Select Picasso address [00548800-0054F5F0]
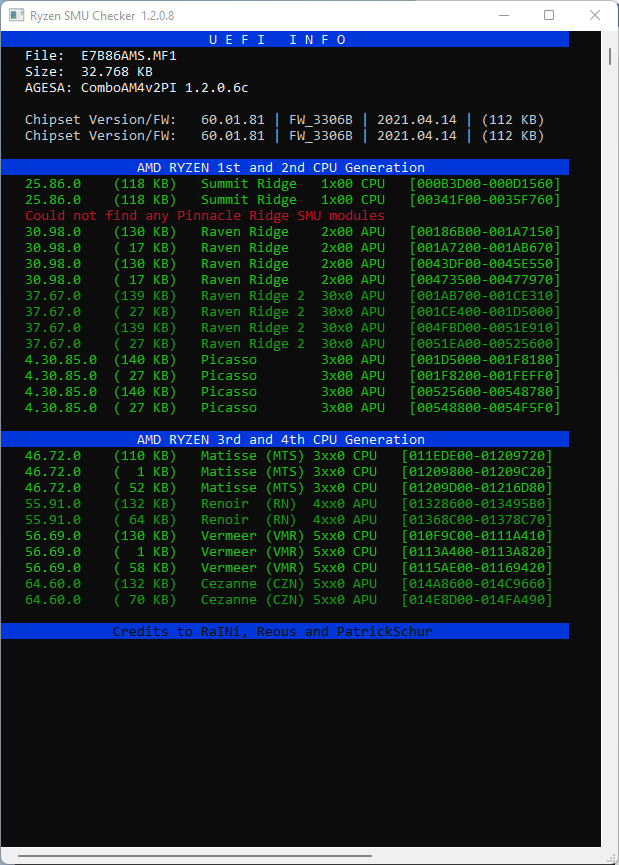619x865 pixels. 484,408
